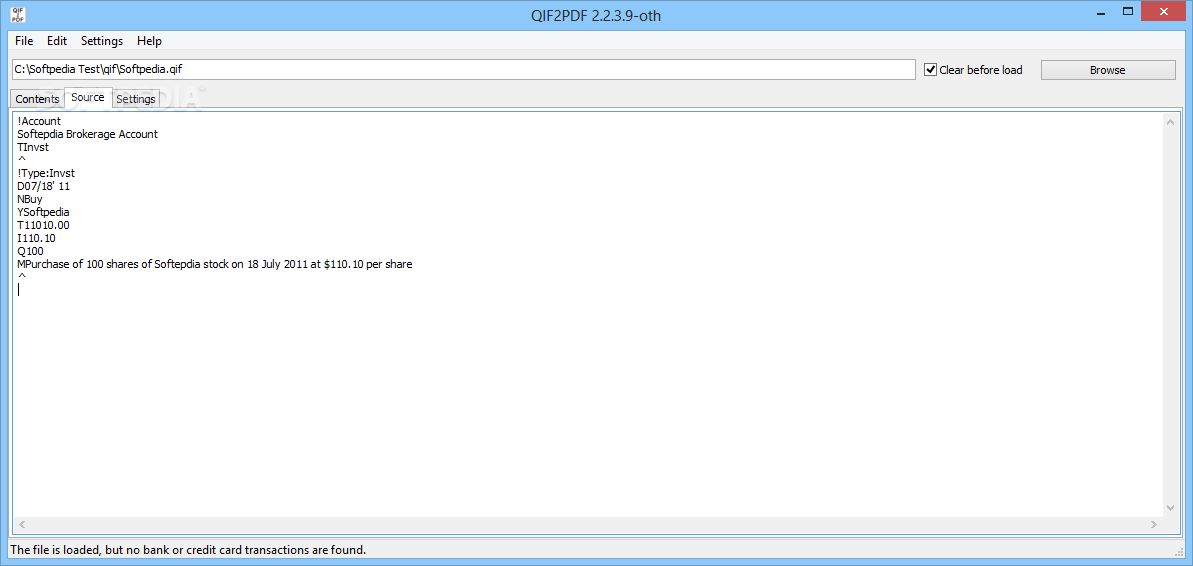Click the 'NBuy' line
1193x566 pixels.
tap(30, 199)
